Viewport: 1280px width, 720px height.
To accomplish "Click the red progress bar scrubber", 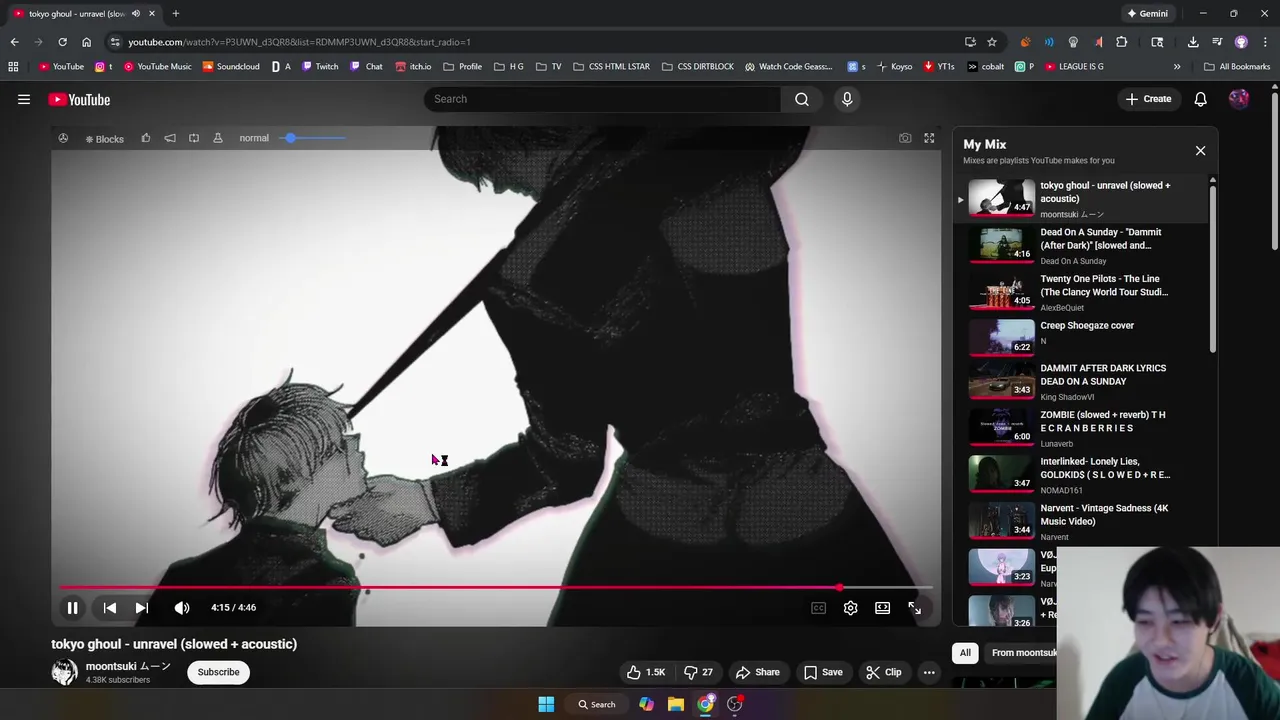I will pos(839,588).
